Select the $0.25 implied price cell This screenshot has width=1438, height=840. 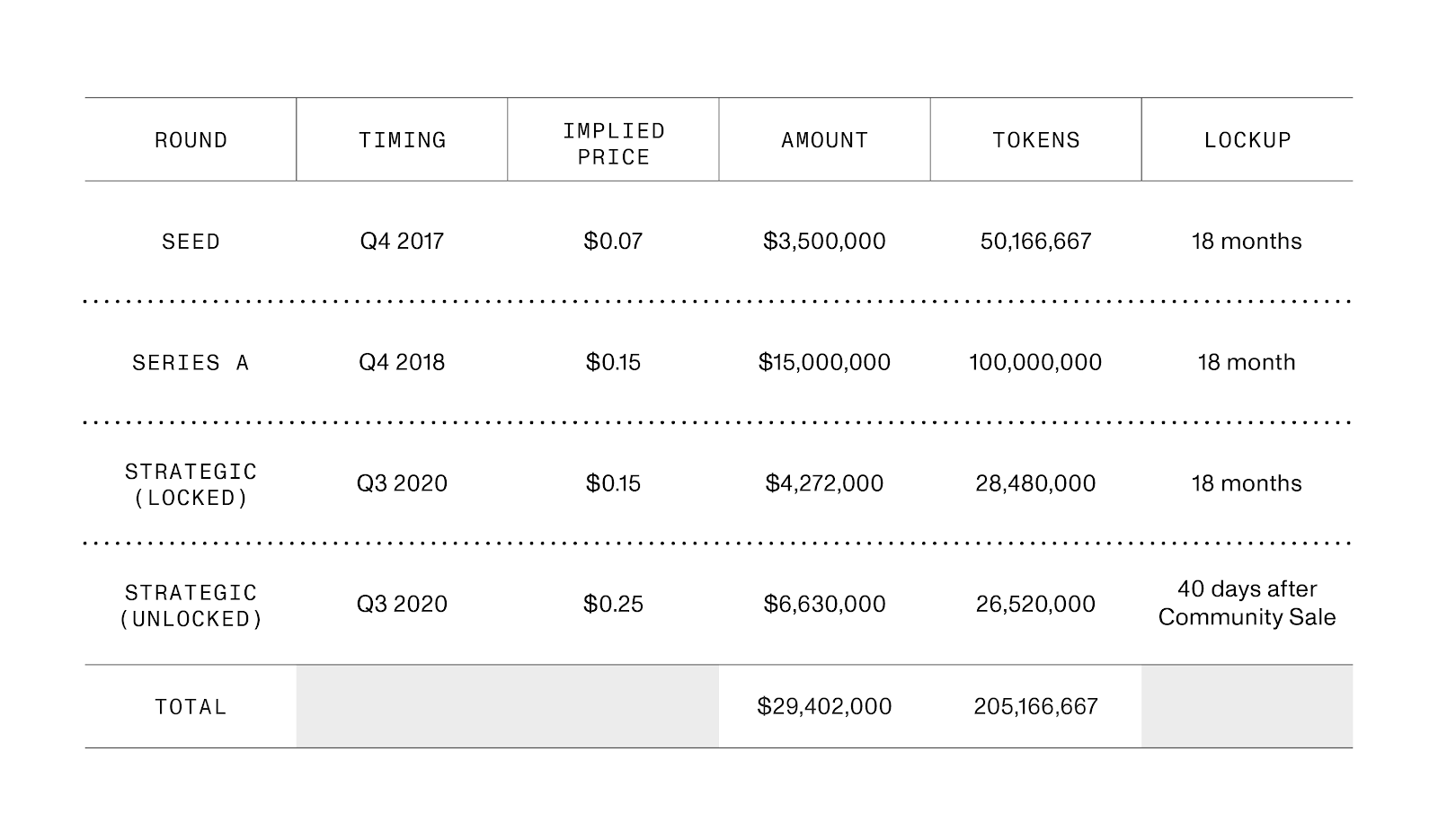(613, 604)
